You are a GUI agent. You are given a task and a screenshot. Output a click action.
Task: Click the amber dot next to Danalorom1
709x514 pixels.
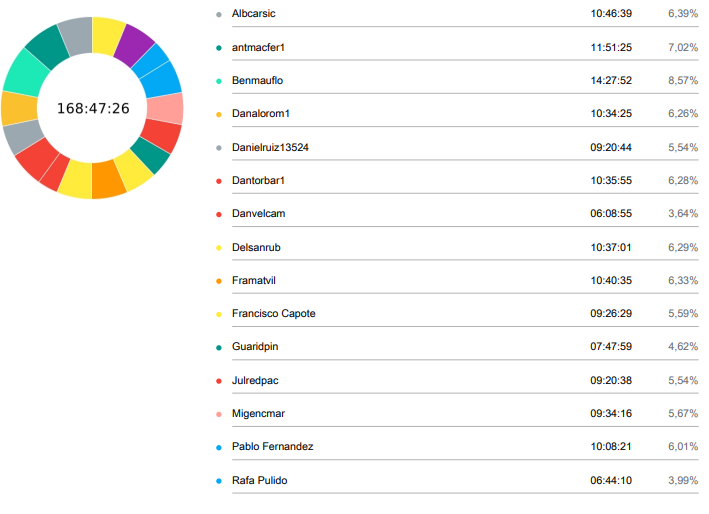[218, 114]
